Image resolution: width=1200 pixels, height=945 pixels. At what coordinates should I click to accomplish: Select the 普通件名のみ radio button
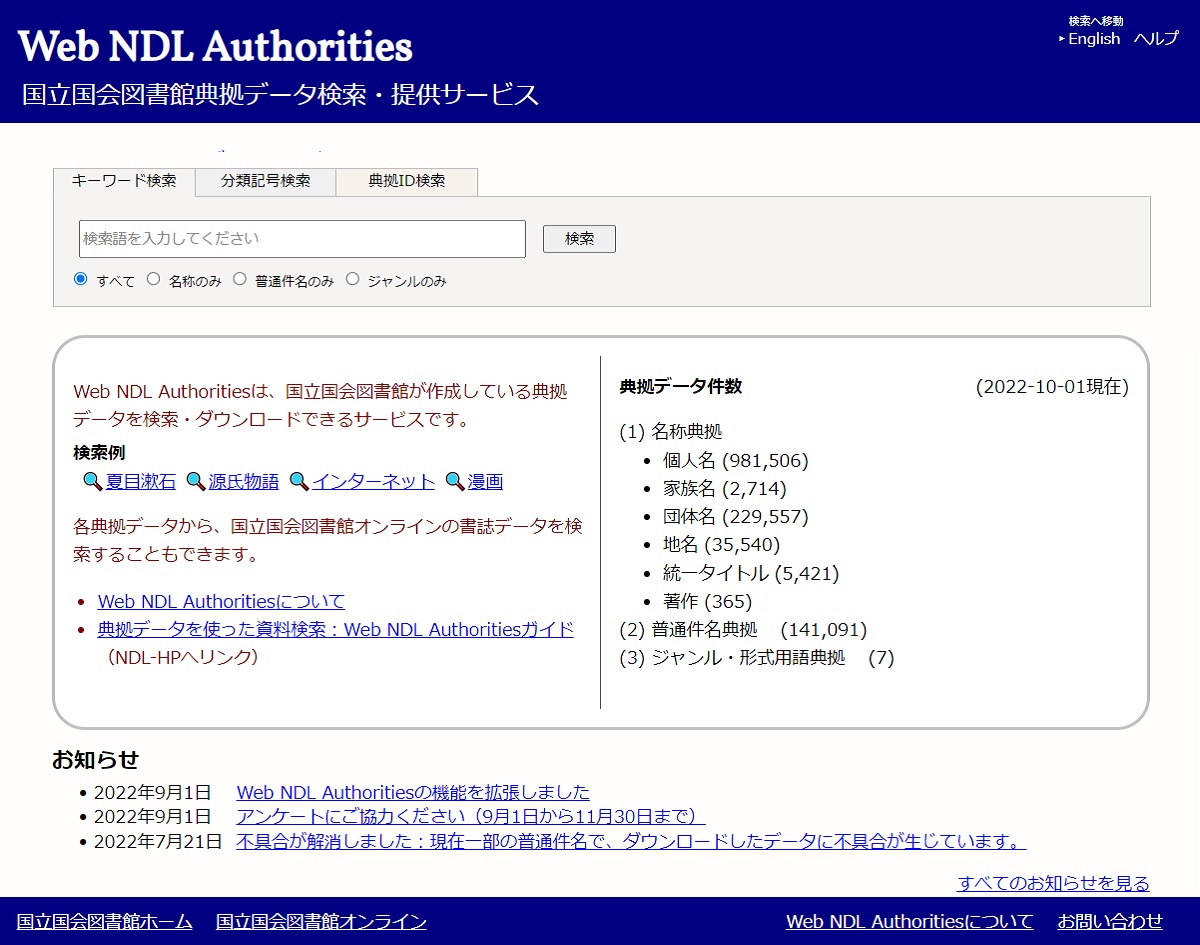point(239,278)
